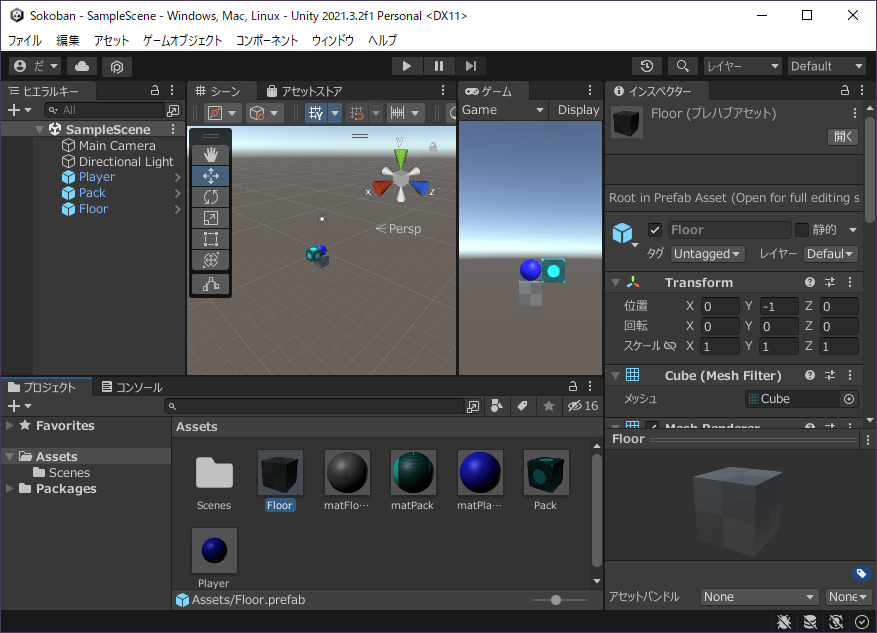Open Display selector in Game view
Image resolution: width=877 pixels, height=633 pixels.
[x=577, y=110]
